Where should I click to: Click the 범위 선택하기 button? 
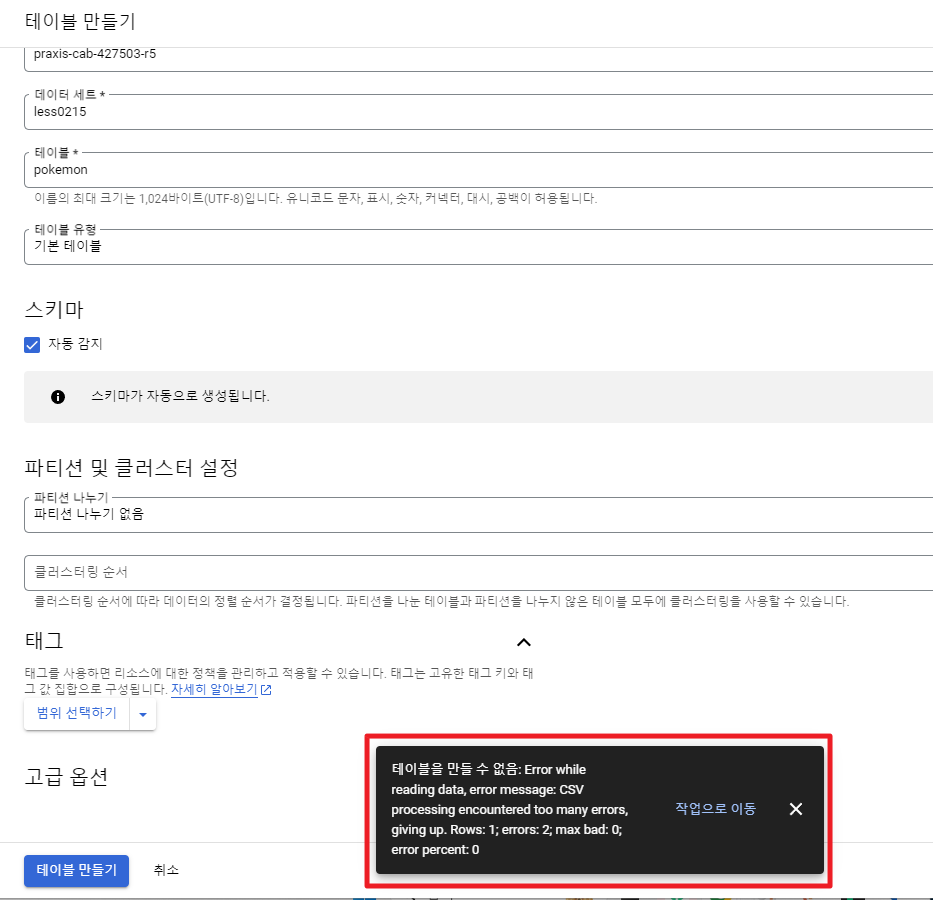[x=77, y=713]
